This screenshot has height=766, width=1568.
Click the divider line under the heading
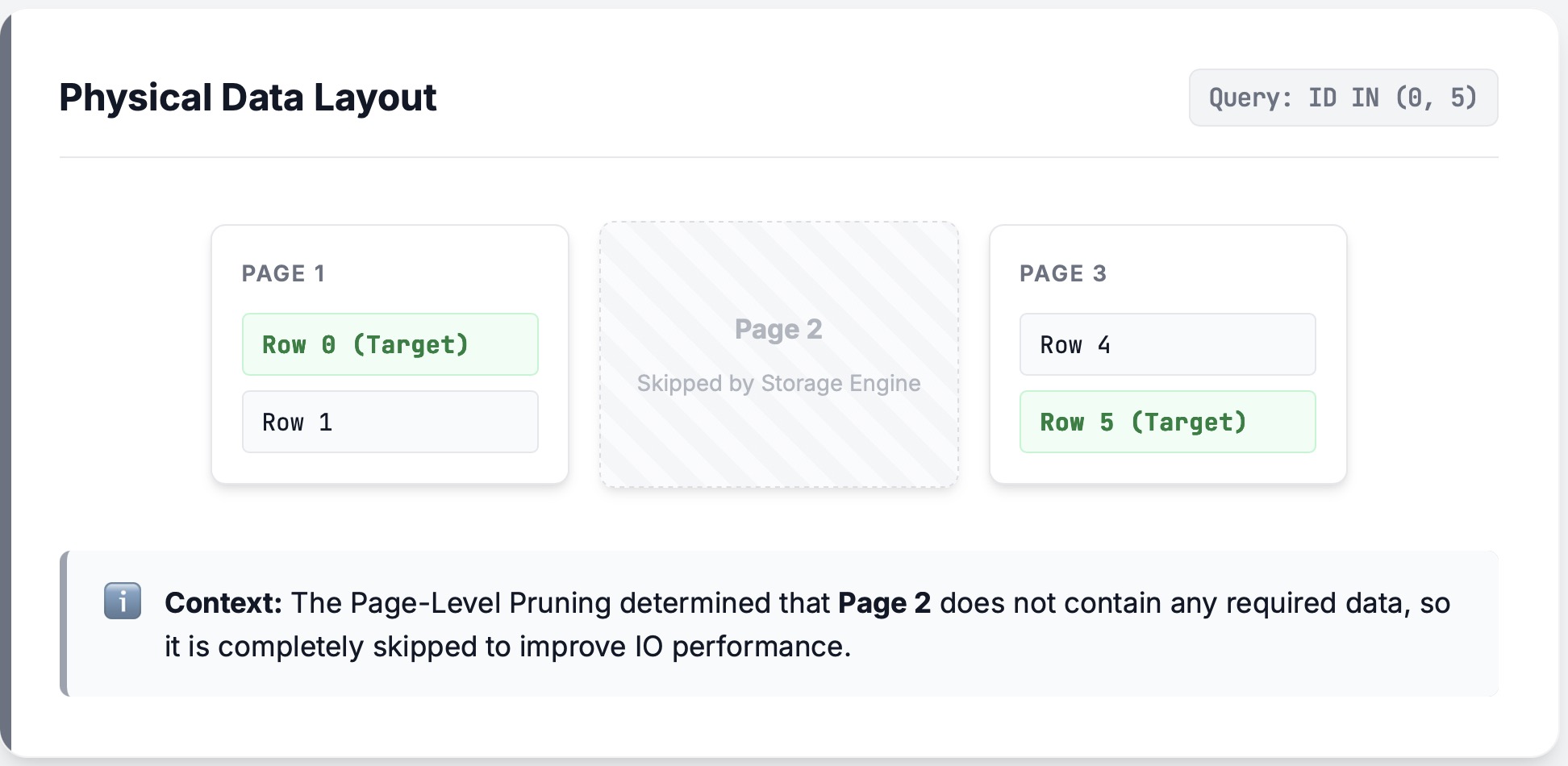(778, 157)
